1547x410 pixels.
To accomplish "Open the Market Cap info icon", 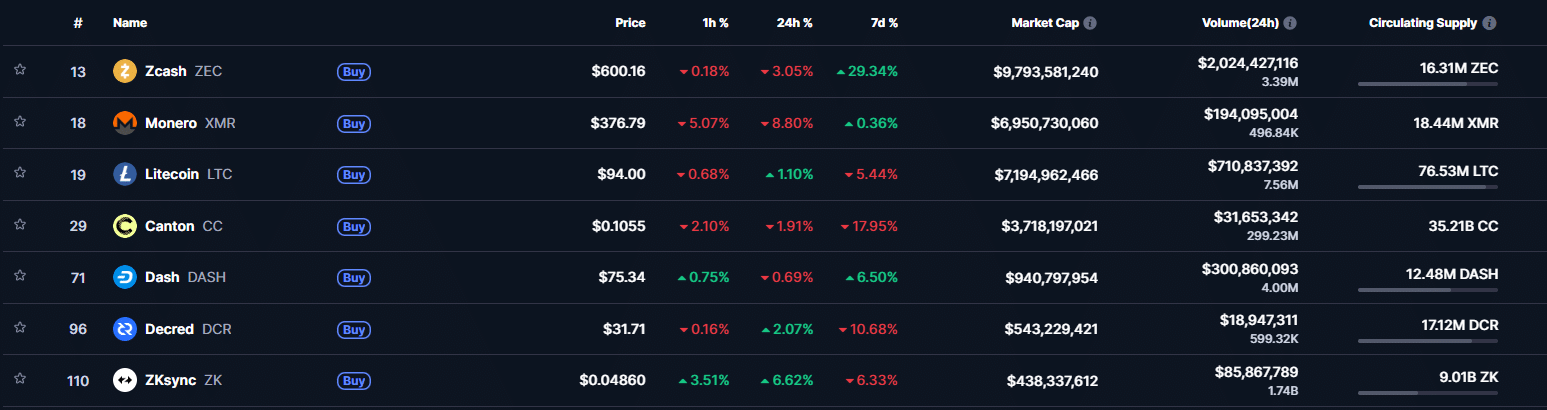I will coord(1090,23).
